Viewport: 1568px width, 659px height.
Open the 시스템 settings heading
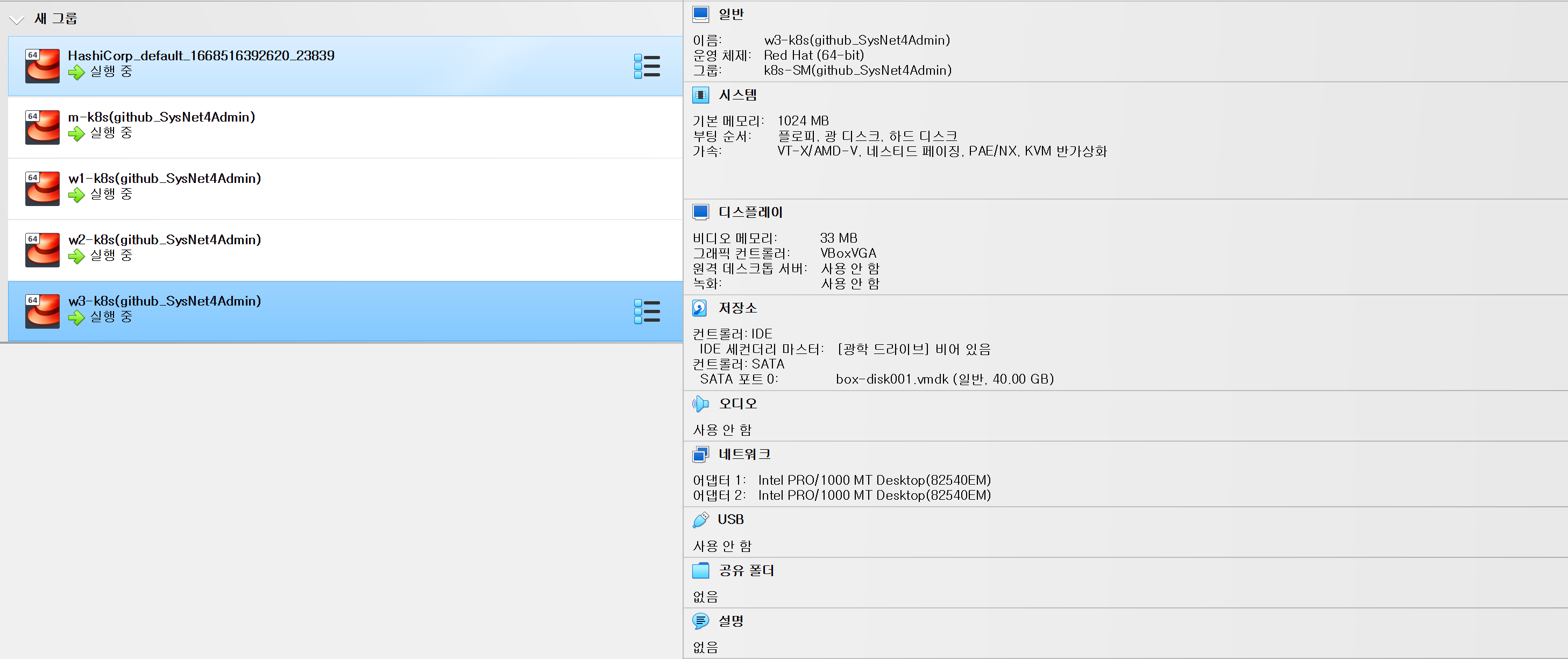(x=737, y=95)
